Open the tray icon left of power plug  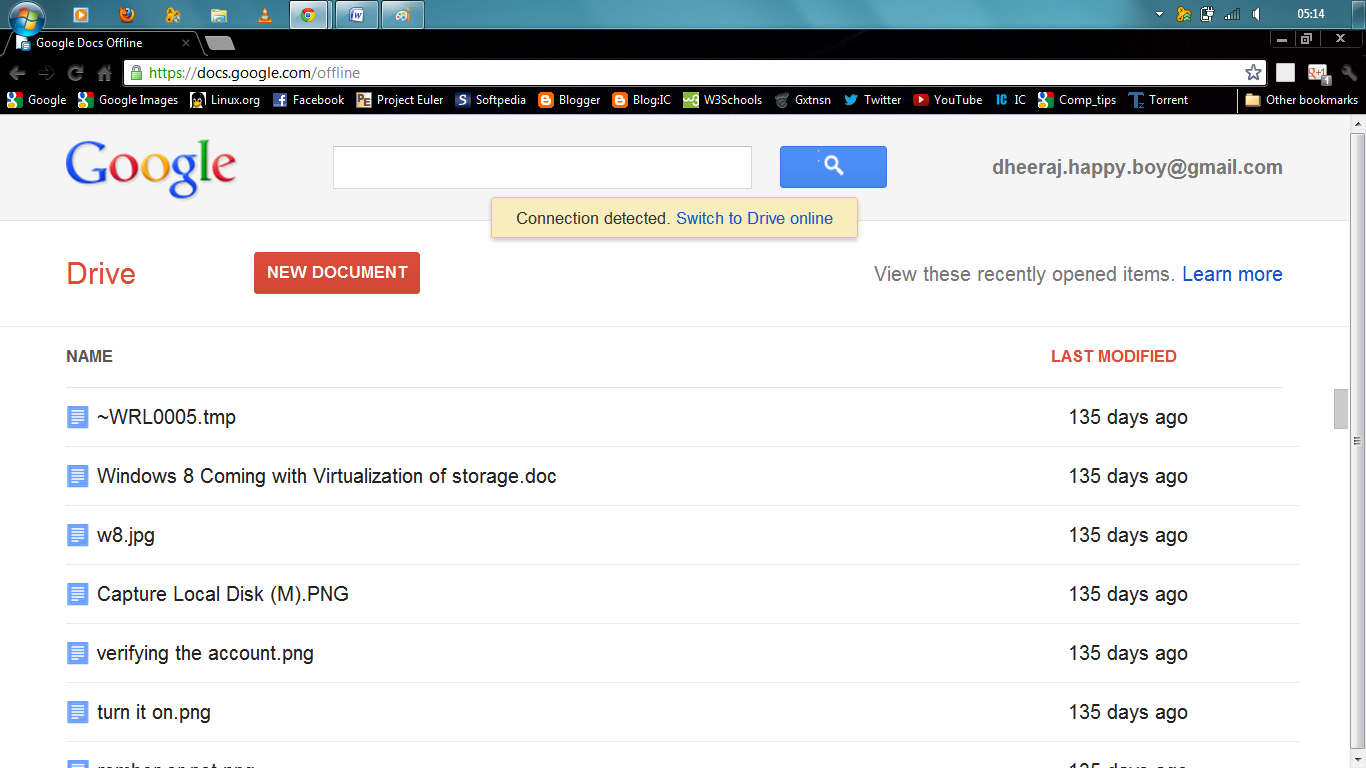click(1184, 14)
